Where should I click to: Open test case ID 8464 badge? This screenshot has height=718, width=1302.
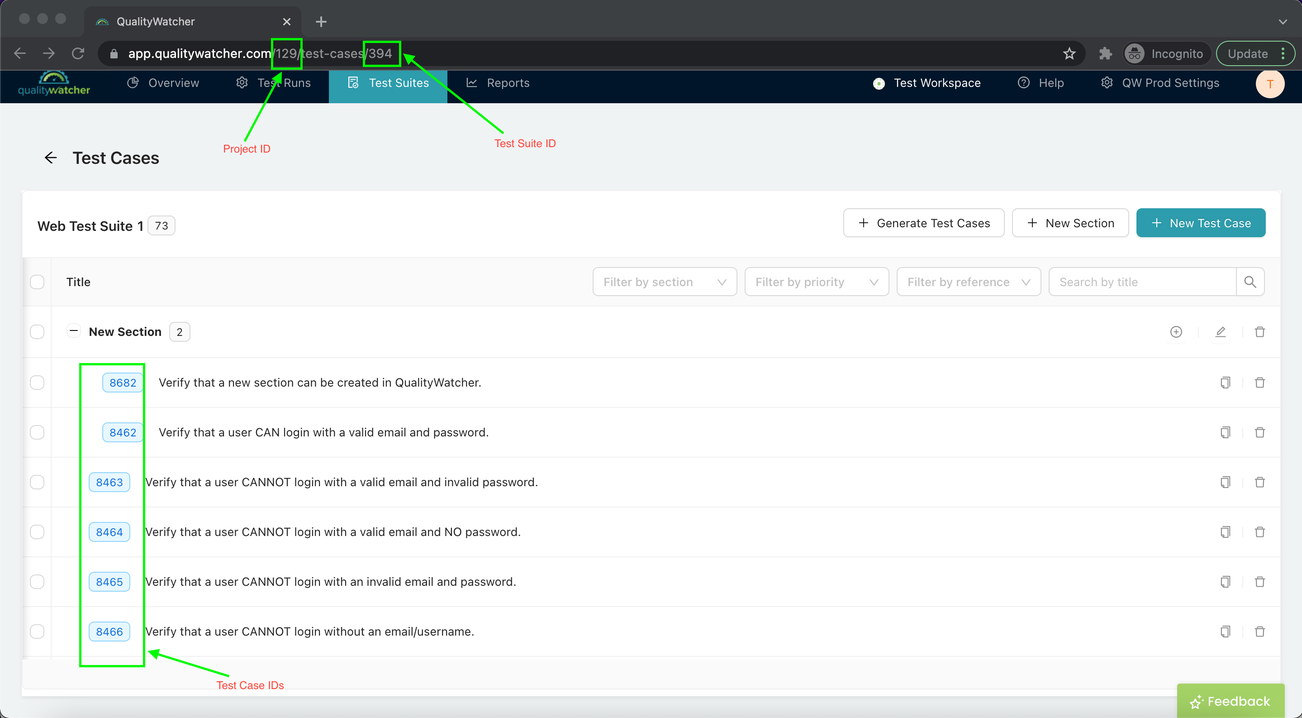point(109,532)
